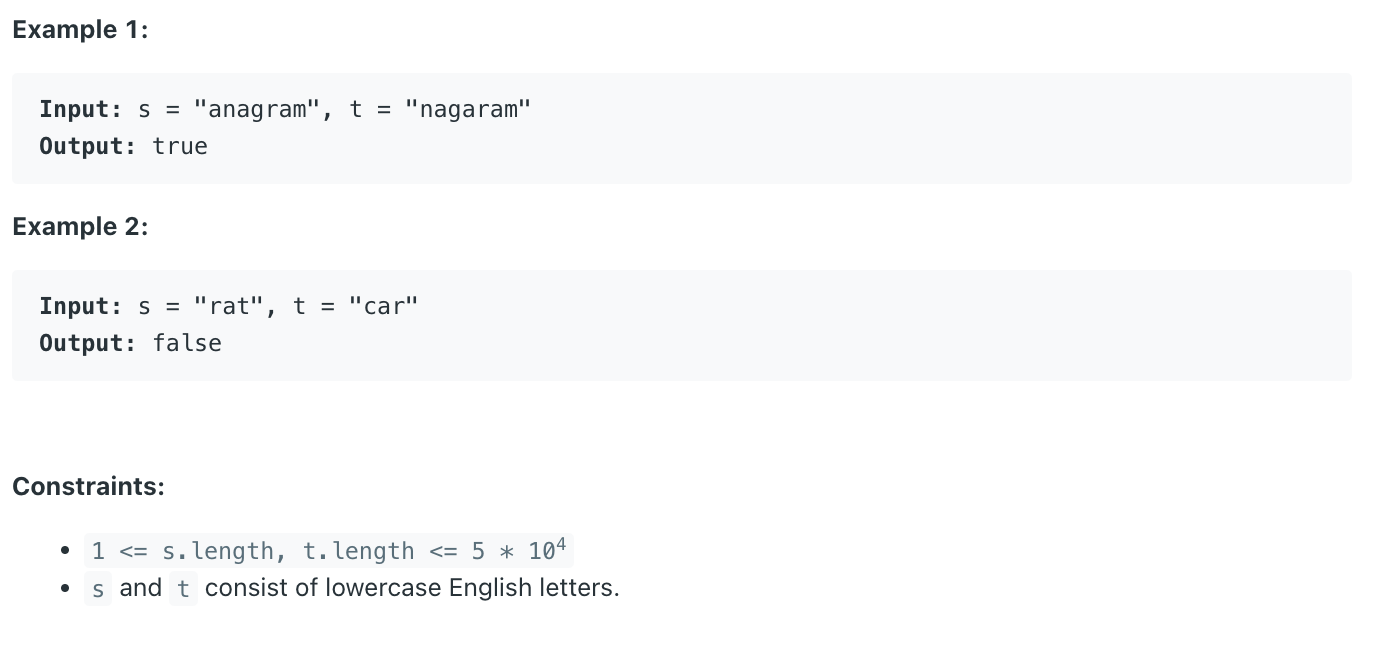The width and height of the screenshot is (1376, 654).
Task: Click the "nagaram" string in Example 1
Action: point(468,109)
